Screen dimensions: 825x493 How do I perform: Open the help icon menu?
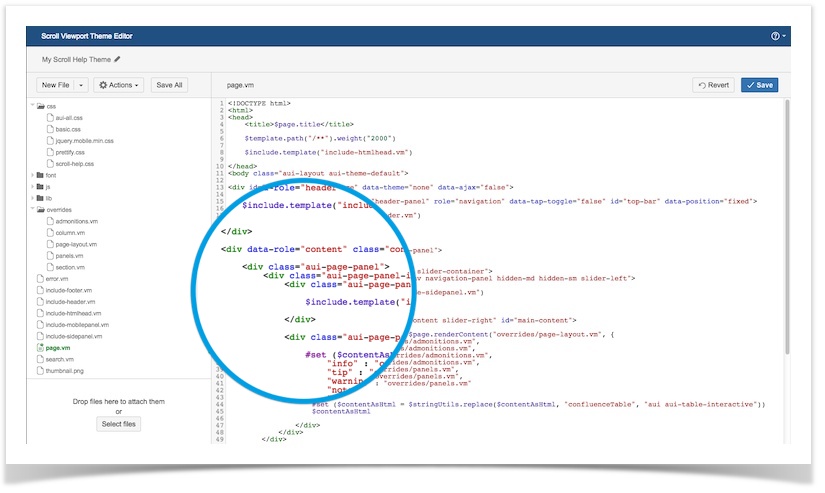pyautogui.click(x=778, y=36)
